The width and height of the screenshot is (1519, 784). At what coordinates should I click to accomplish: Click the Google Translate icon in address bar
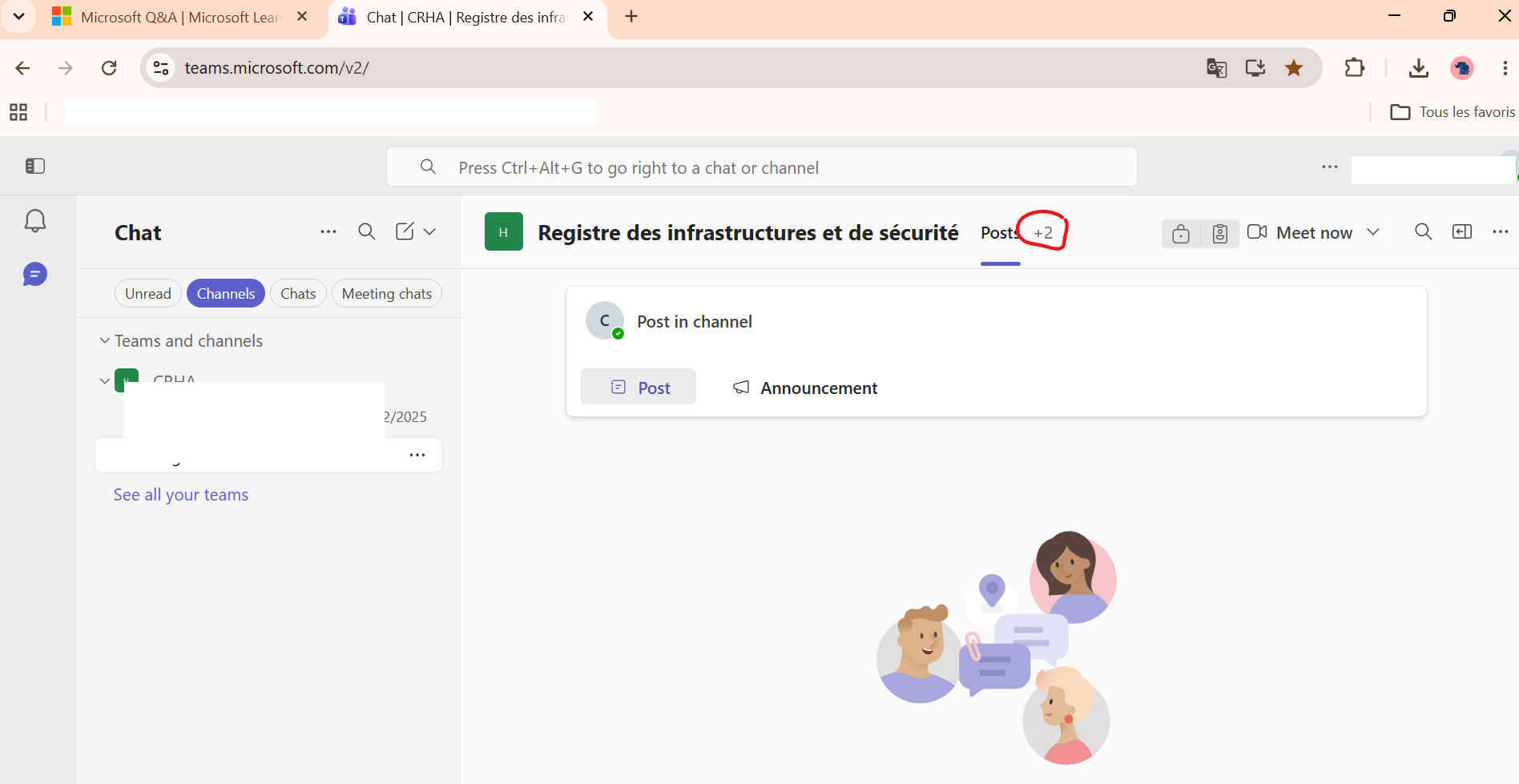click(x=1217, y=68)
